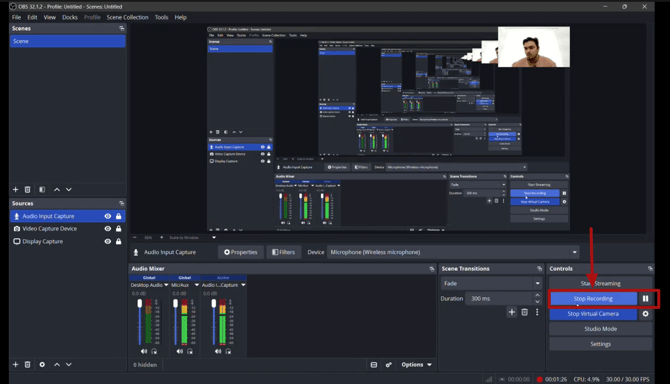Hide the Display Capture source
670x384 pixels.
[x=108, y=241]
